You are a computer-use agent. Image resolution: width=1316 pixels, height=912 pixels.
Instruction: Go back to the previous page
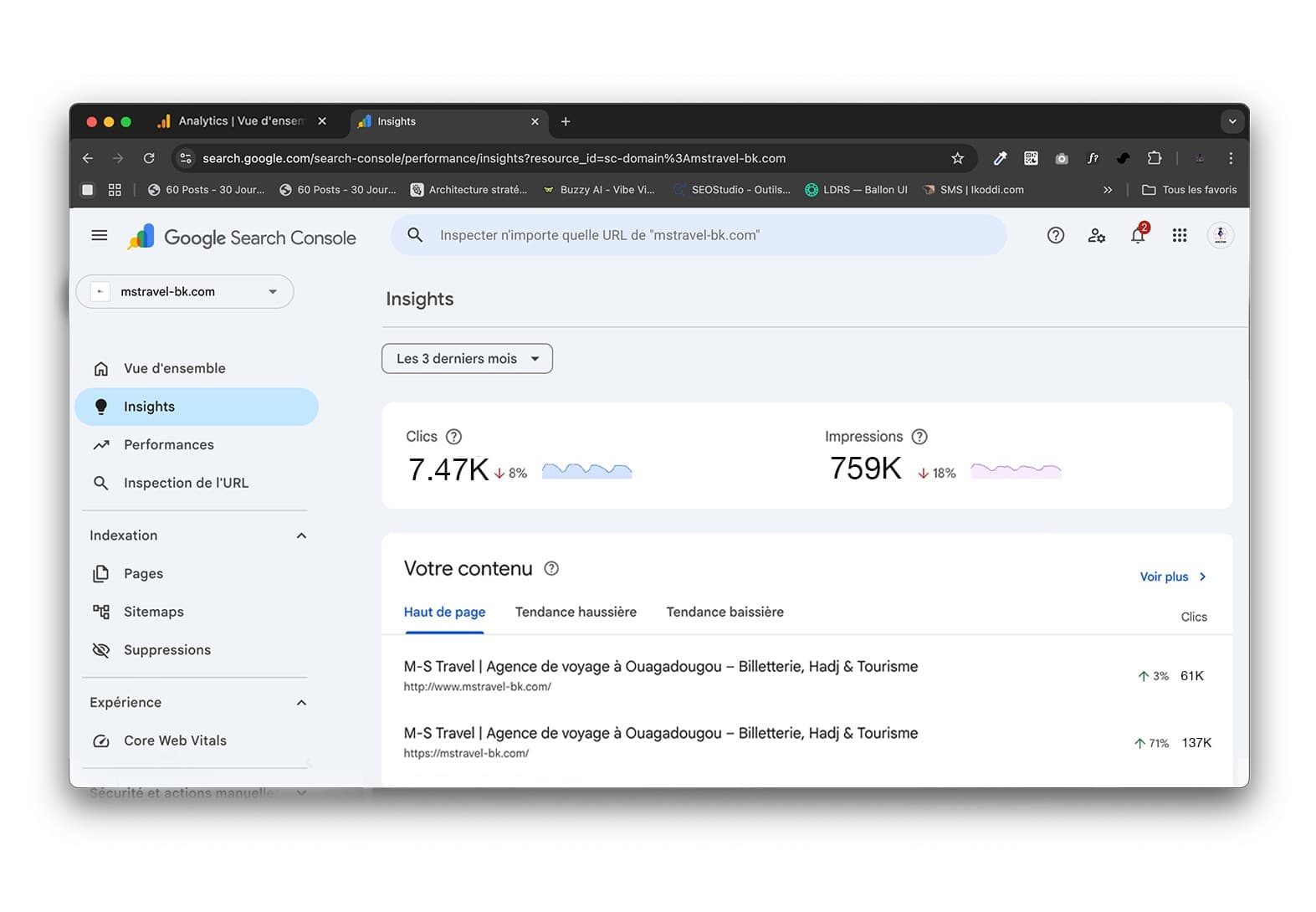point(88,158)
